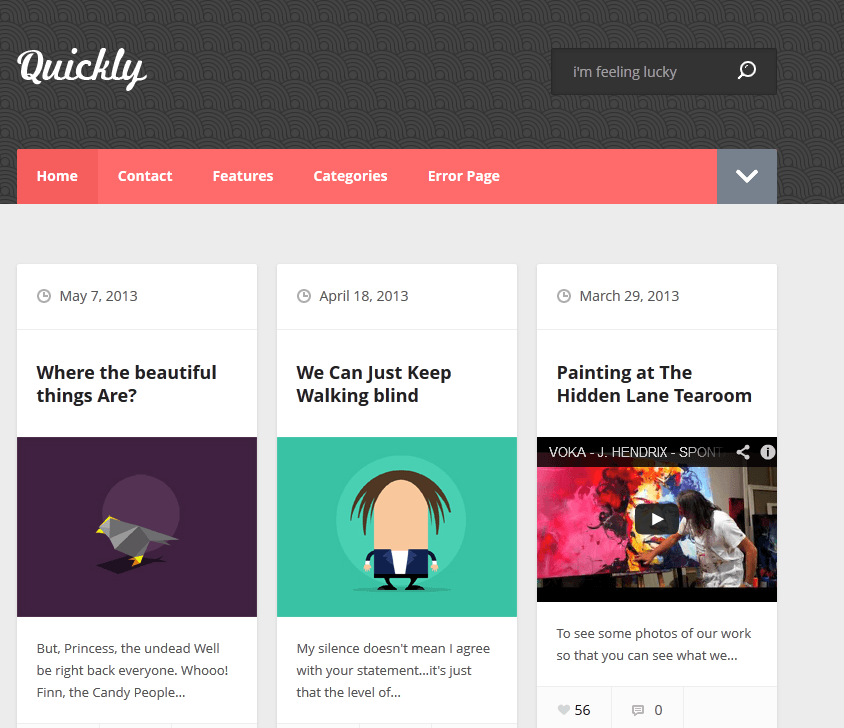Click the clock icon beside April 18, 2013

coord(304,296)
